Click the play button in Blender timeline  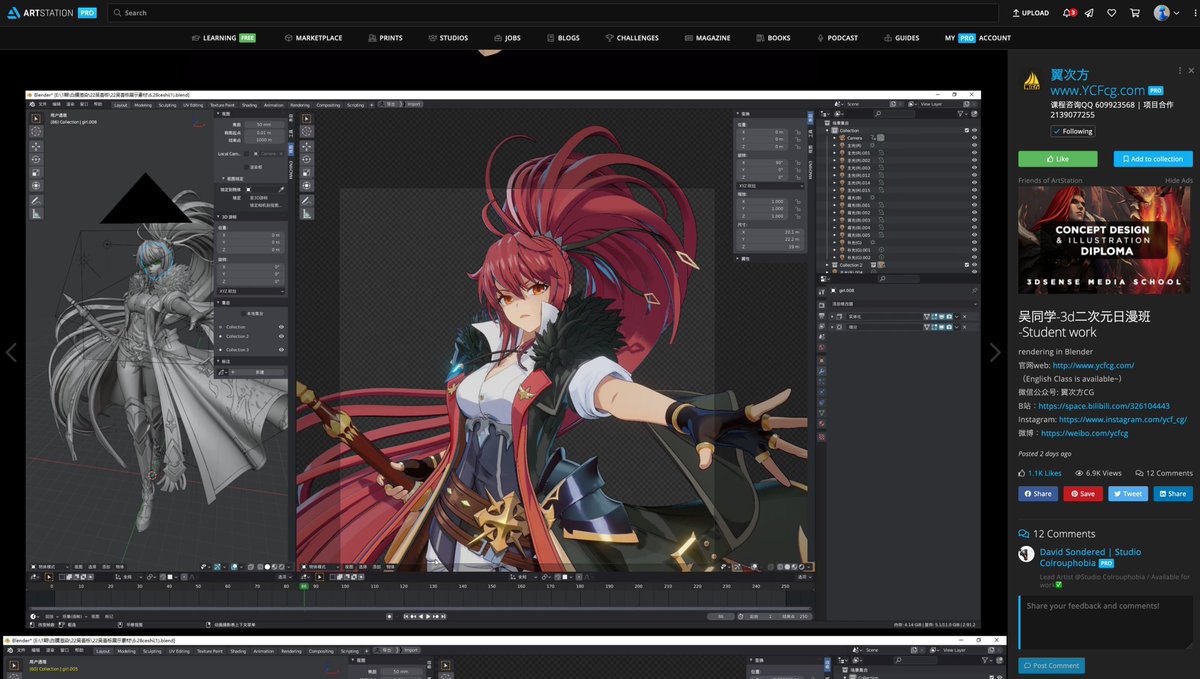click(428, 616)
